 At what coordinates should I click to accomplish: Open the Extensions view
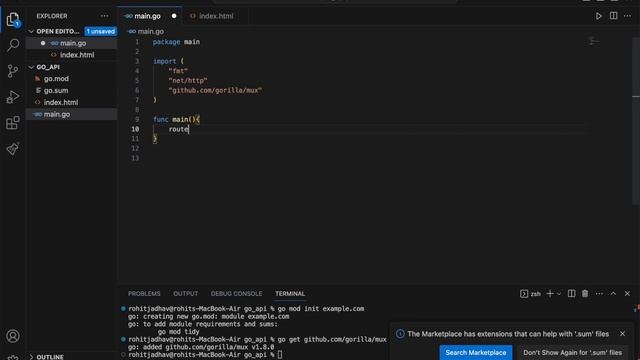(x=13, y=123)
